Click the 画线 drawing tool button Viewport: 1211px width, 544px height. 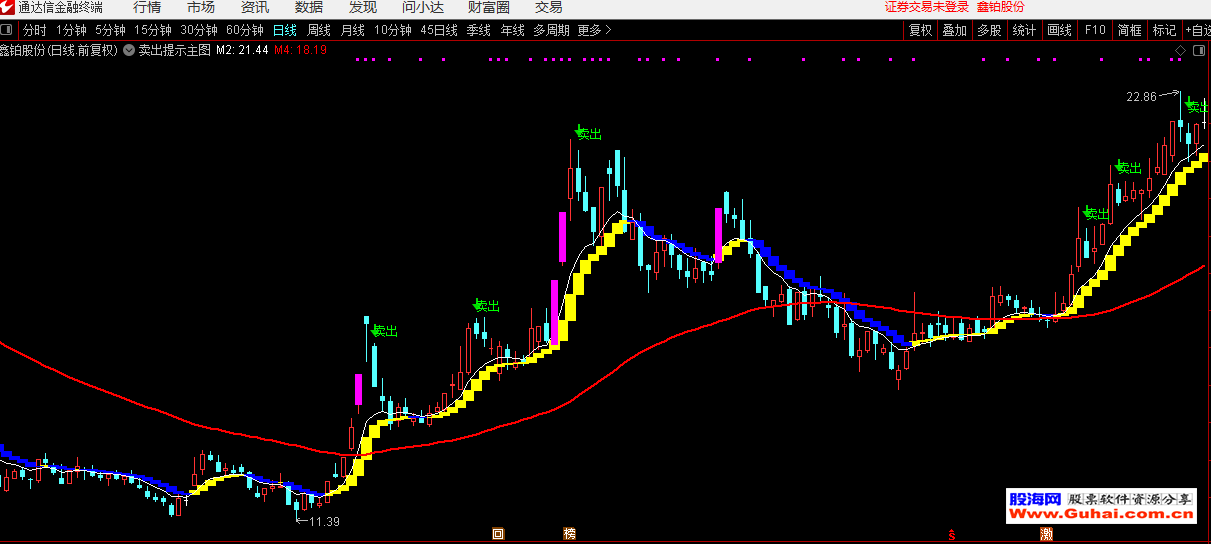pyautogui.click(x=1059, y=30)
